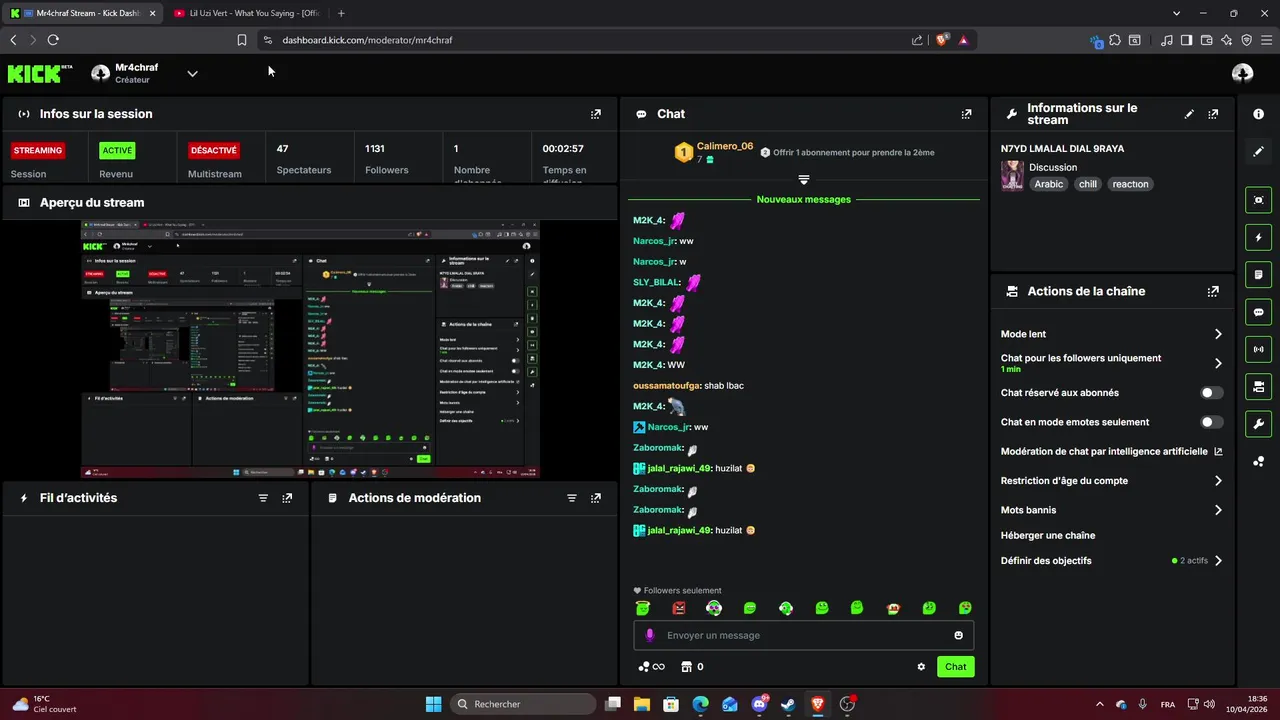Open chat settings gear icon
The image size is (1280, 720).
tap(921, 667)
